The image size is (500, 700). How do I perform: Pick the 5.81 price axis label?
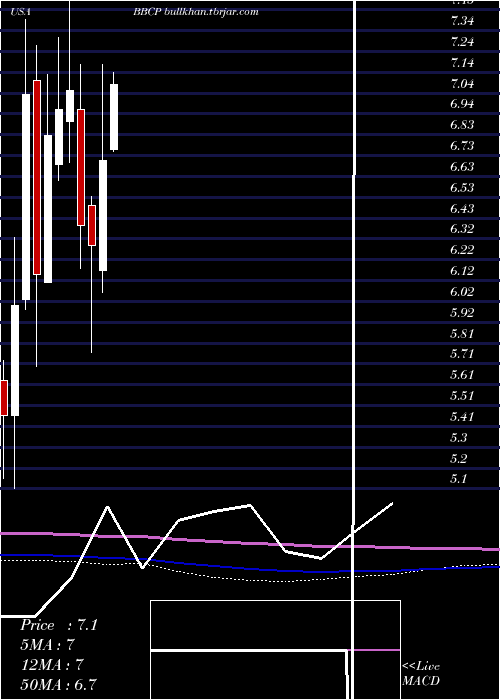462,333
